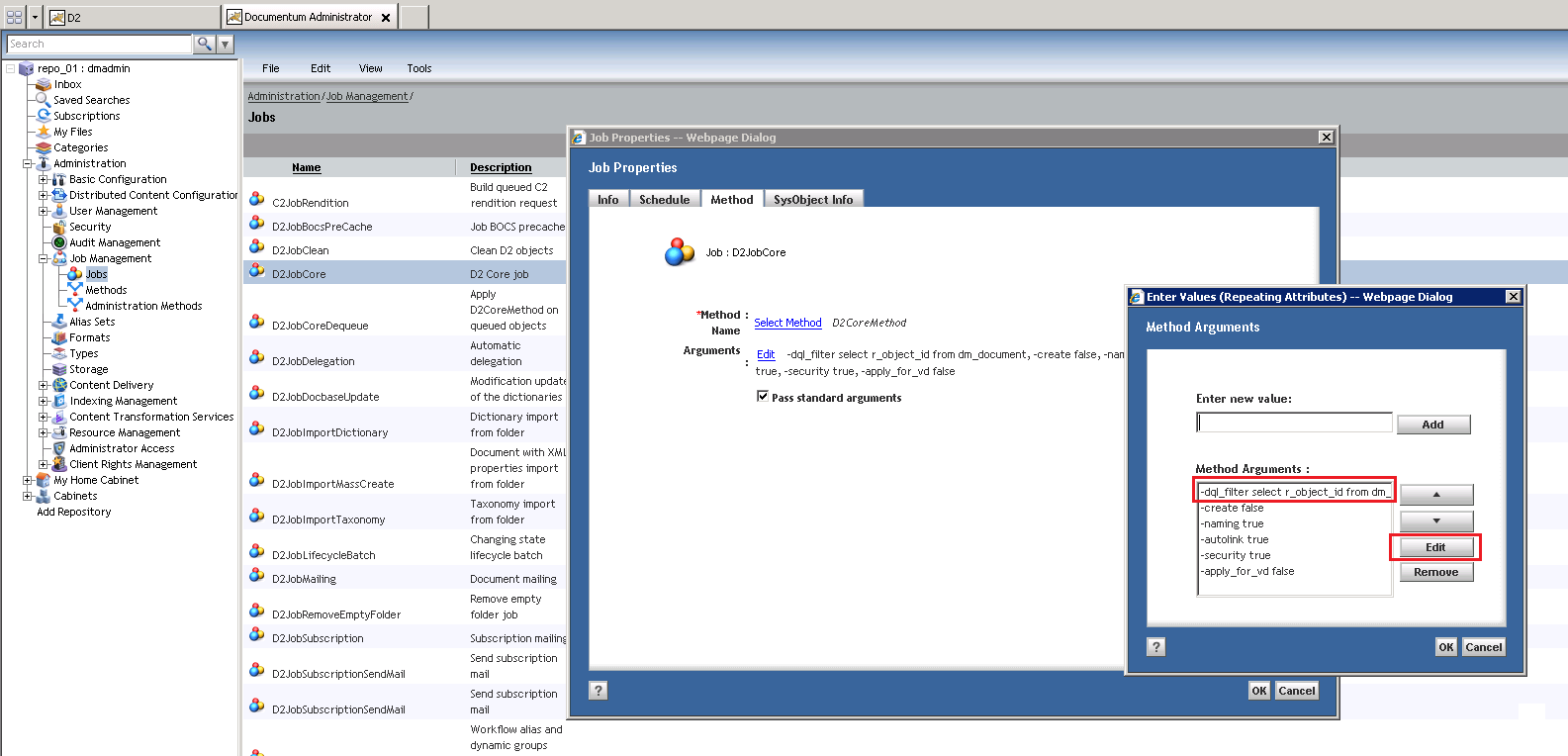Click the Audit Management icon

click(x=59, y=242)
